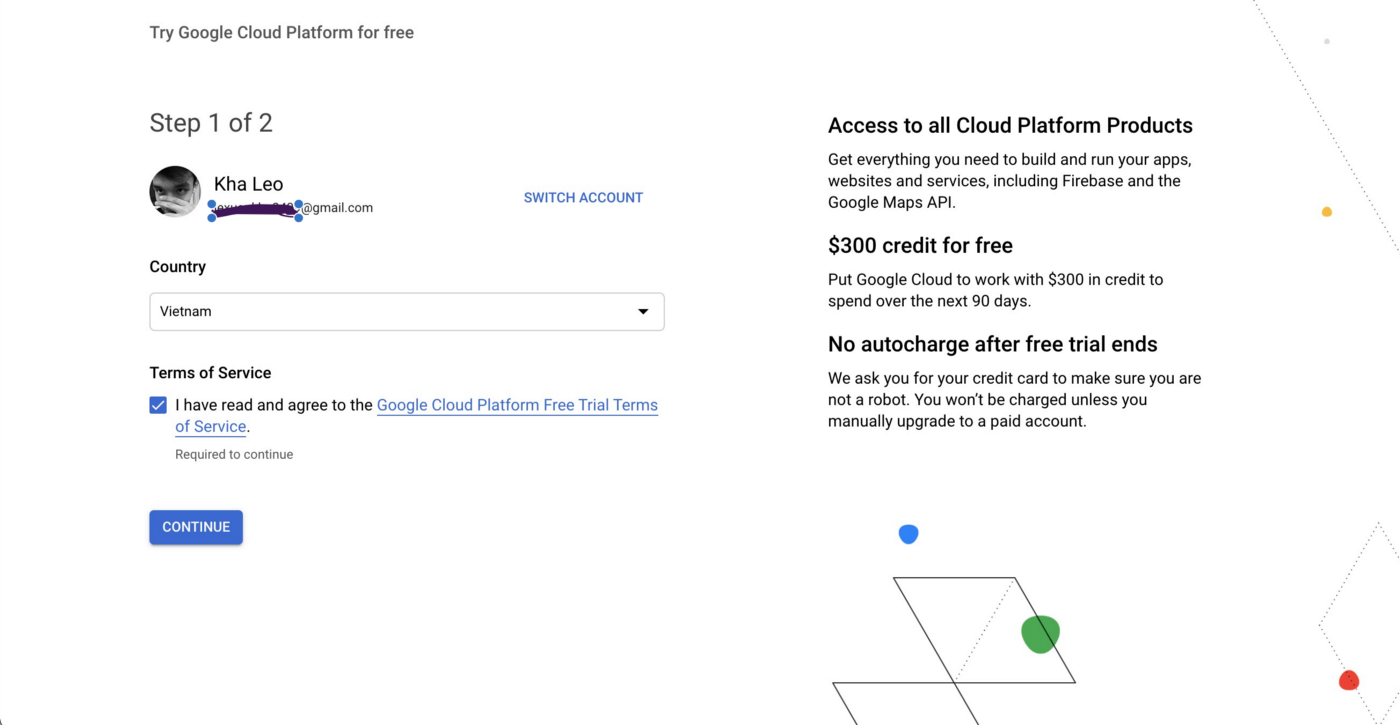
Task: Click SWITCH ACCOUNT
Action: click(x=583, y=198)
